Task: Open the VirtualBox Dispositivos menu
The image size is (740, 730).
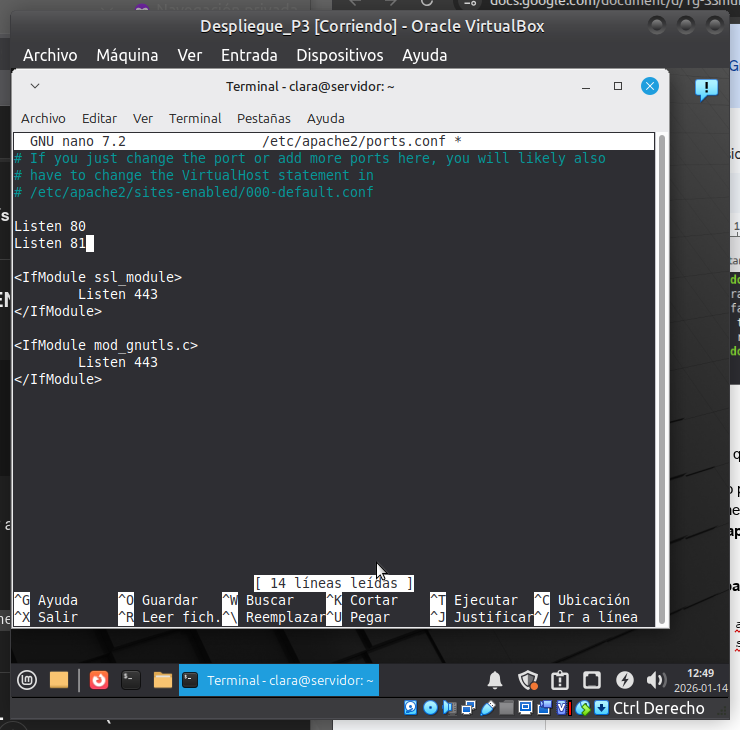Action: (x=339, y=55)
